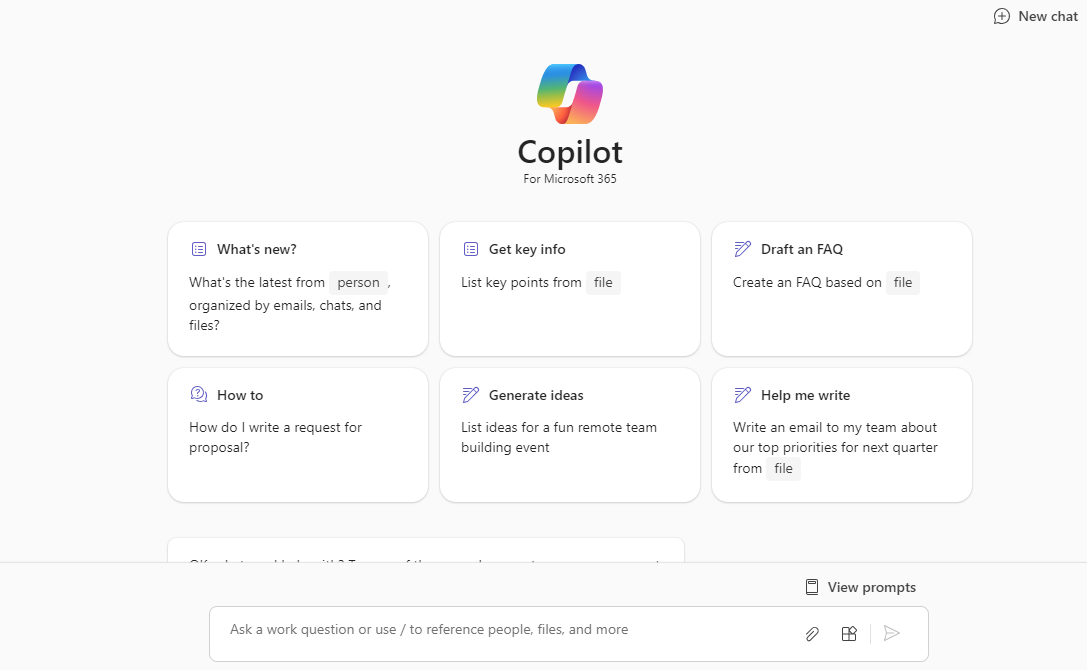Click the Get key info list icon
The width and height of the screenshot is (1087, 670).
[470, 248]
